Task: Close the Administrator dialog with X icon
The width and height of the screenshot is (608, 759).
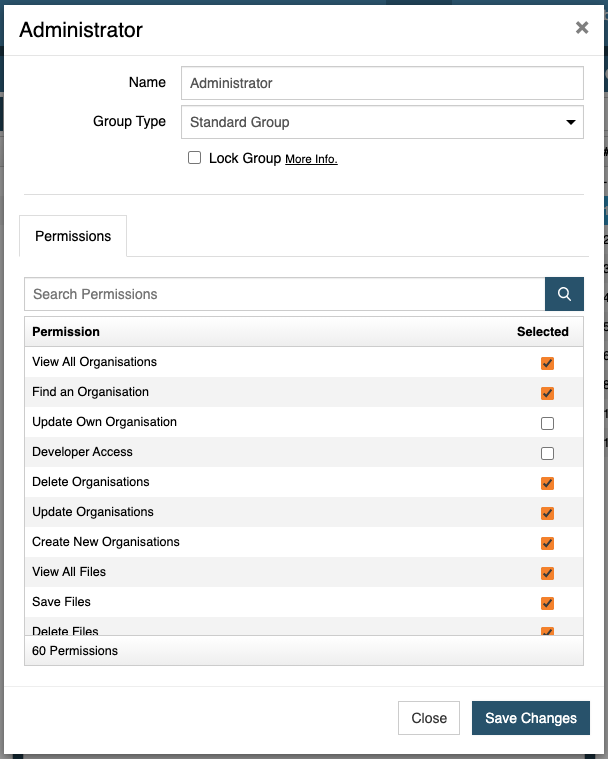Action: tap(582, 28)
